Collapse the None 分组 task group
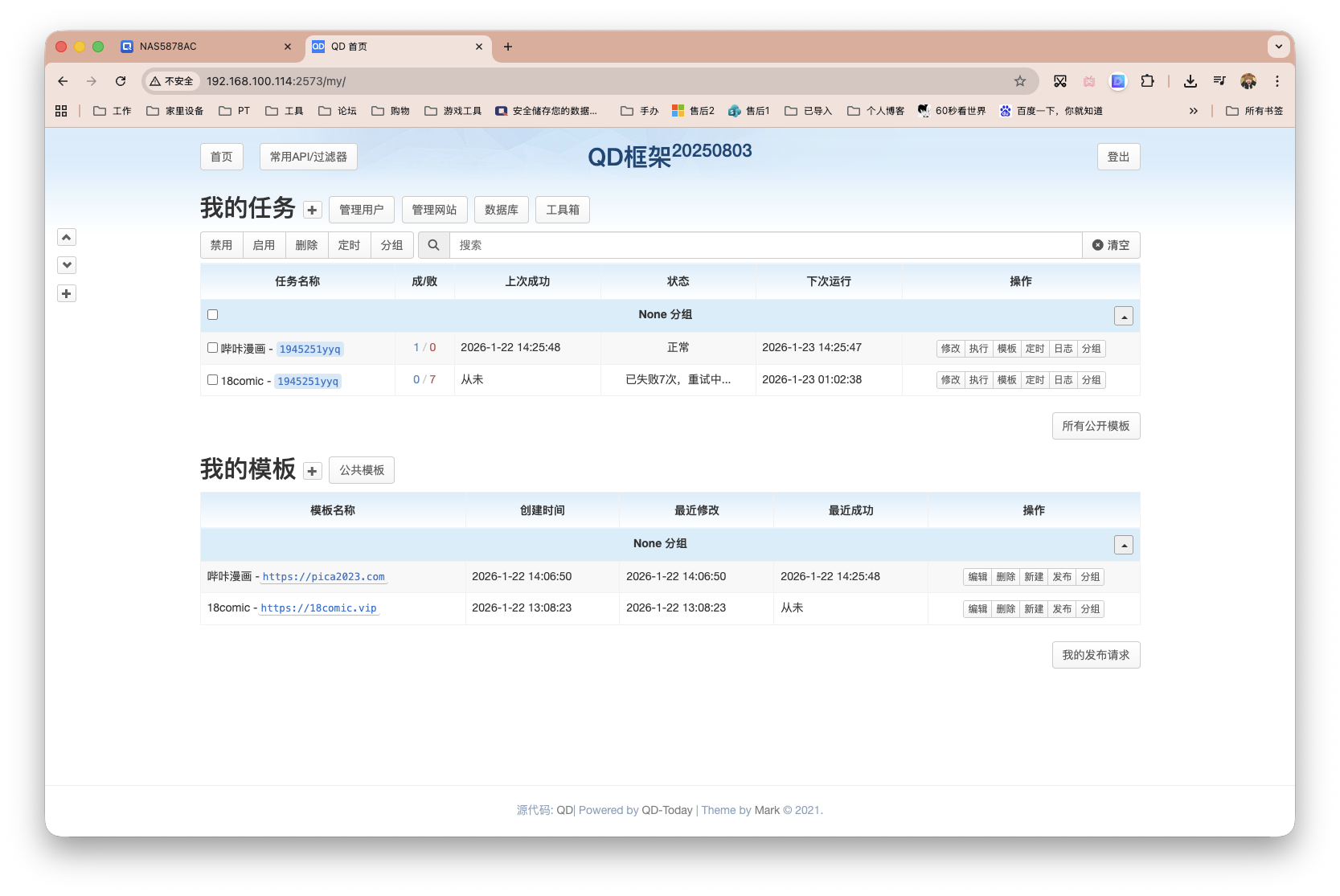Image resolution: width=1340 pixels, height=896 pixels. (1123, 315)
